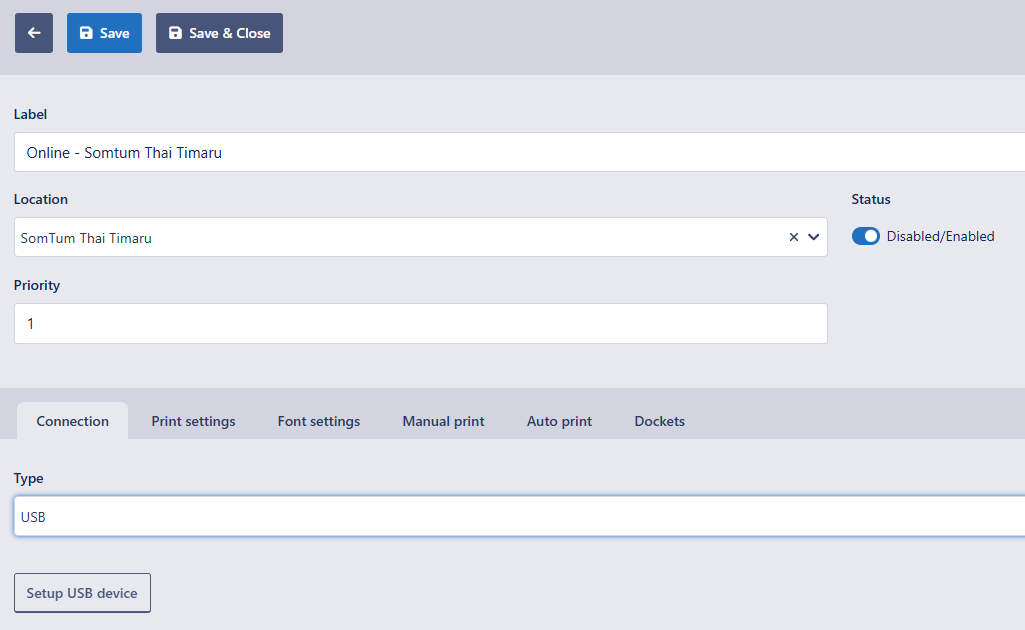
Task: Open the Font settings tab
Action: [x=319, y=421]
